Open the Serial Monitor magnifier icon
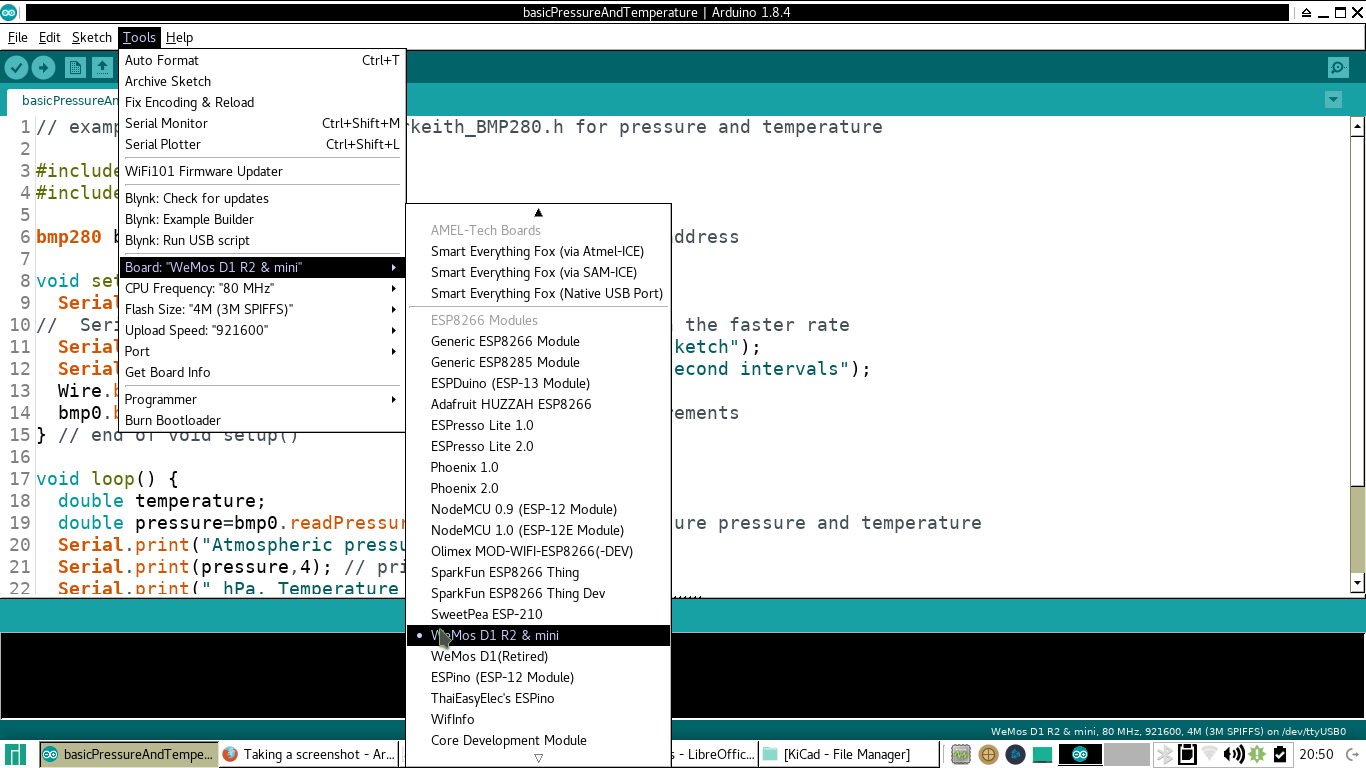The width and height of the screenshot is (1366, 768). tap(1338, 67)
